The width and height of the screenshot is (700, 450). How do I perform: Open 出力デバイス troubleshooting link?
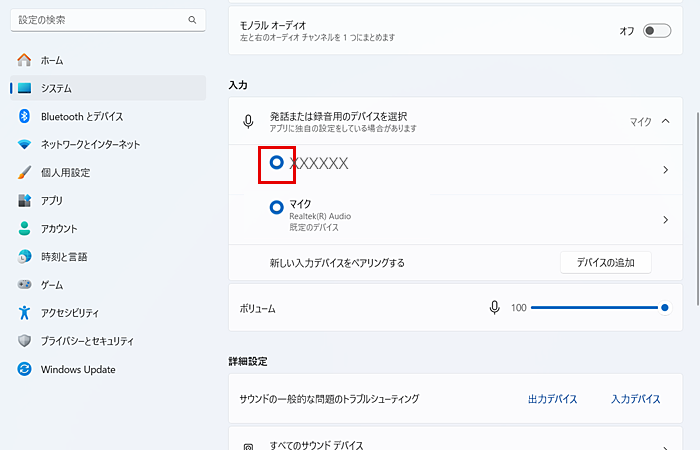(x=552, y=399)
